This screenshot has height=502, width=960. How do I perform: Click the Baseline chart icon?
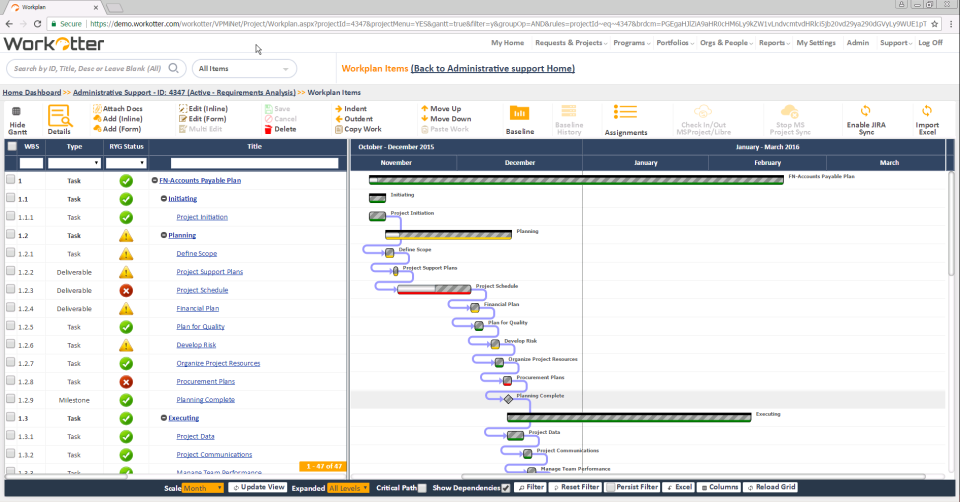(519, 113)
